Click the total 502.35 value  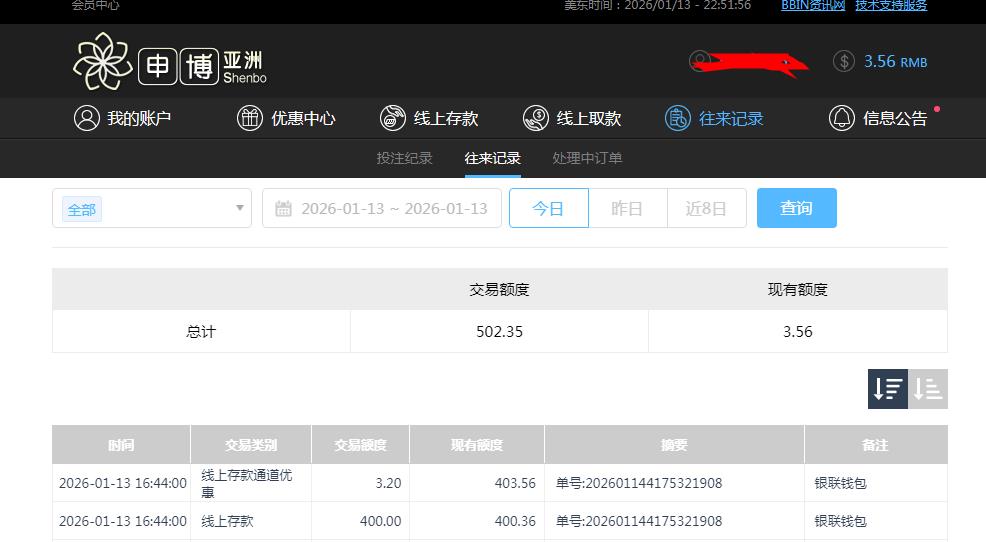[499, 331]
